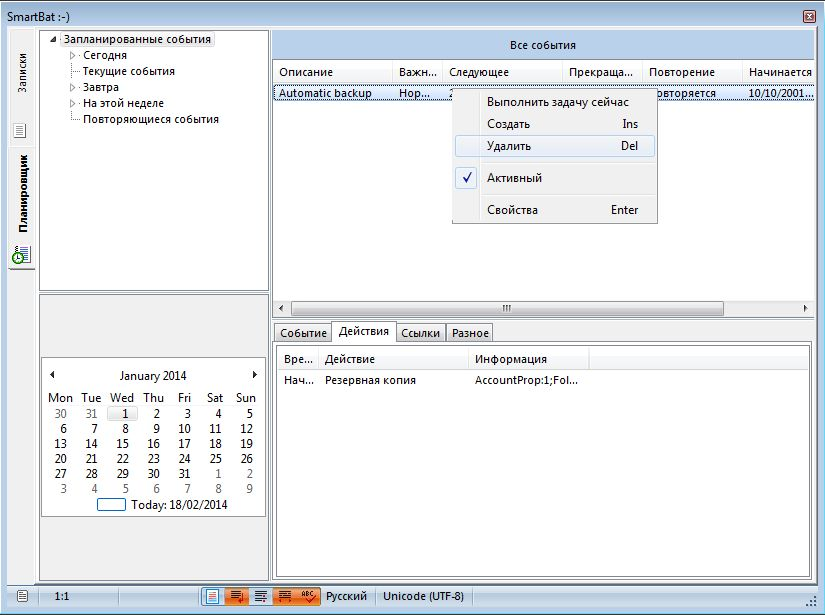Click the document icon in status bar
Screen dimensions: 825x615
[x=22, y=596]
